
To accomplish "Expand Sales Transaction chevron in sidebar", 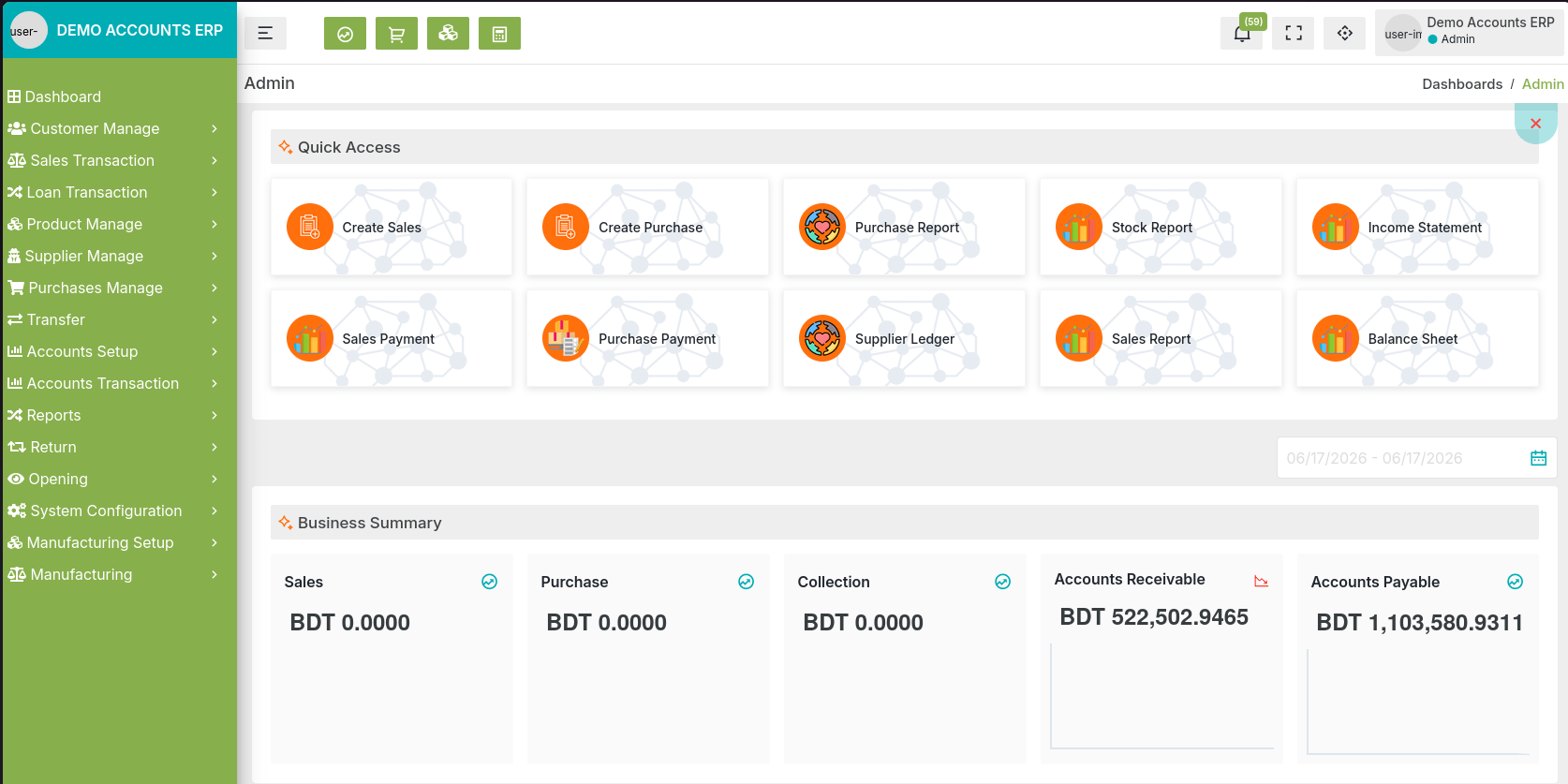I will coord(214,160).
